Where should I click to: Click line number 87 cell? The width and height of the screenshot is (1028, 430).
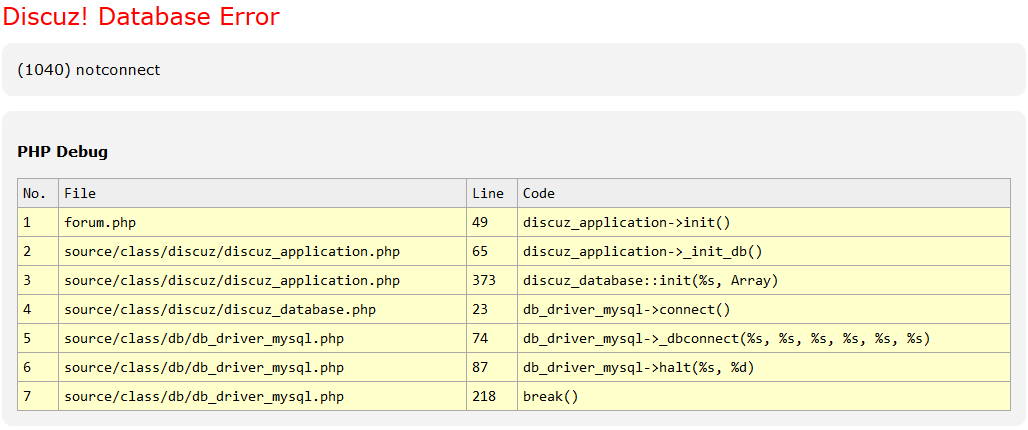492,368
